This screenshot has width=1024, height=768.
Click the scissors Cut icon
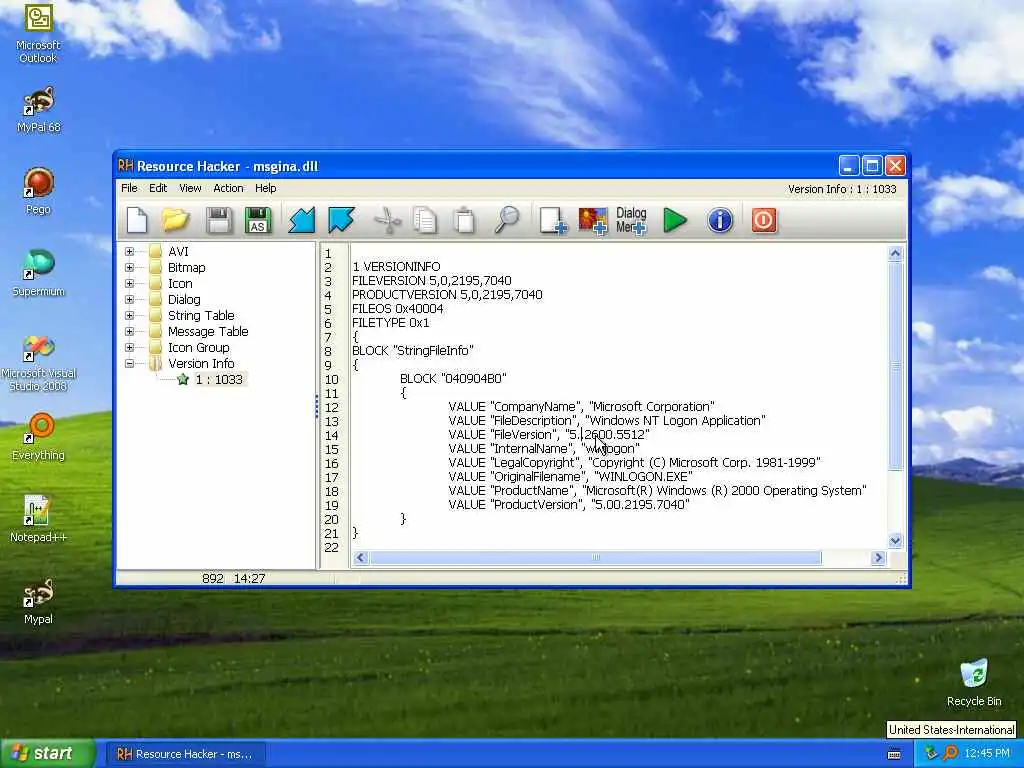387,220
